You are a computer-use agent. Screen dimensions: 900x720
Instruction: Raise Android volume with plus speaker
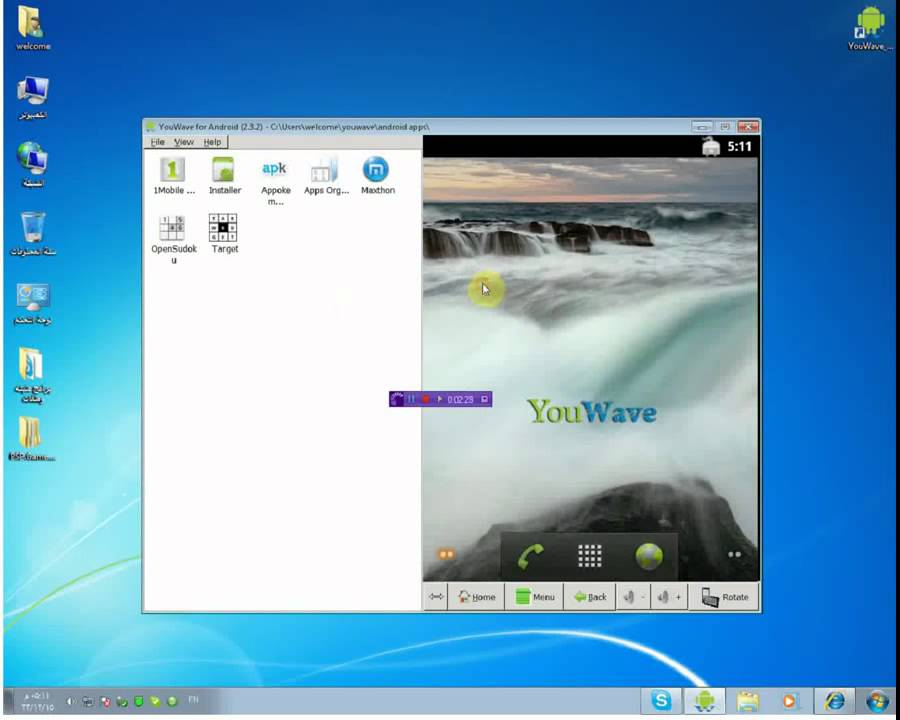pos(669,597)
